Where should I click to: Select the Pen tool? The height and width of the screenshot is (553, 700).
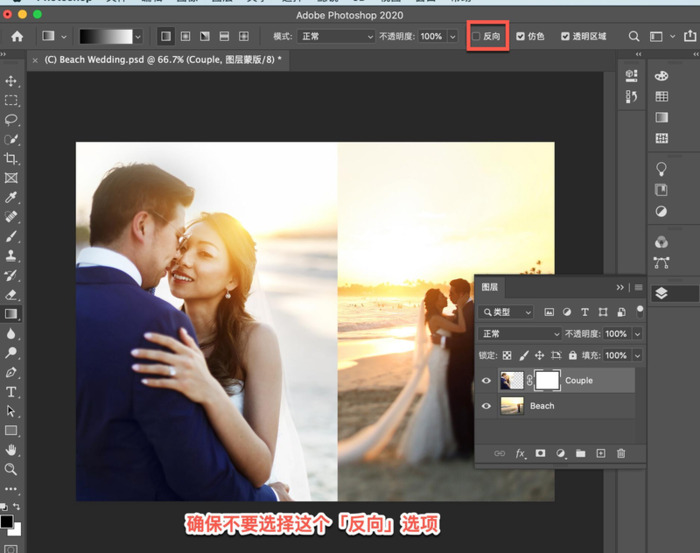tap(11, 372)
